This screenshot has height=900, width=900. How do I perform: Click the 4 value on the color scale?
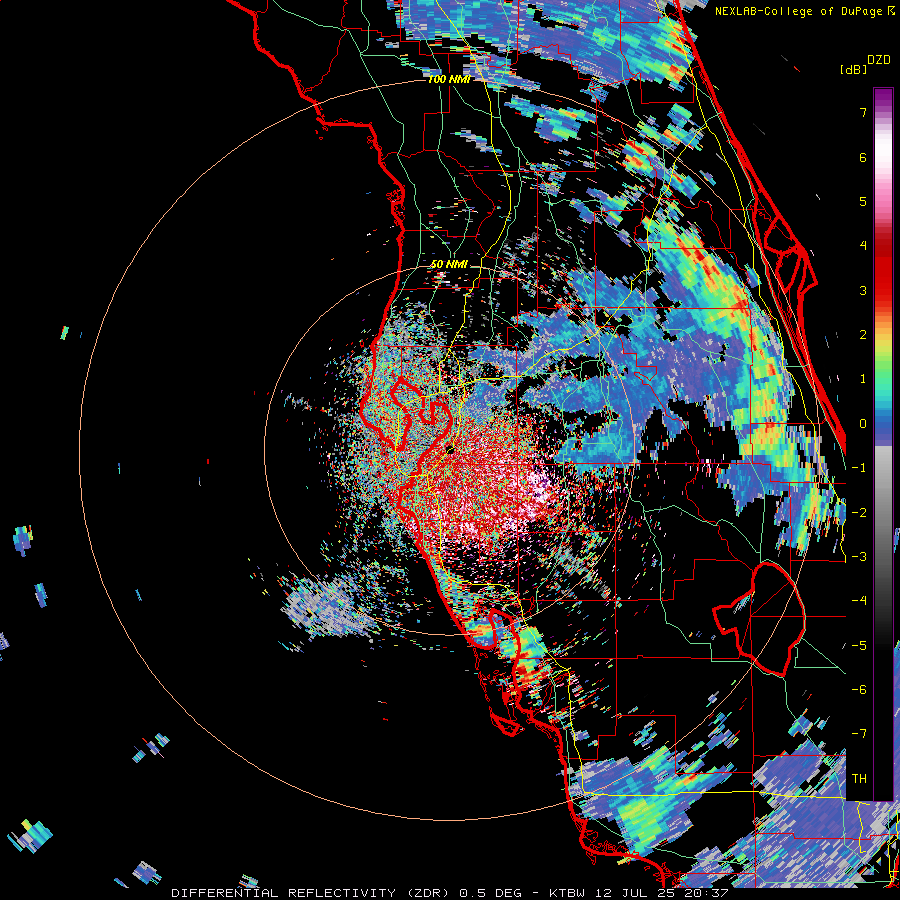(x=863, y=246)
